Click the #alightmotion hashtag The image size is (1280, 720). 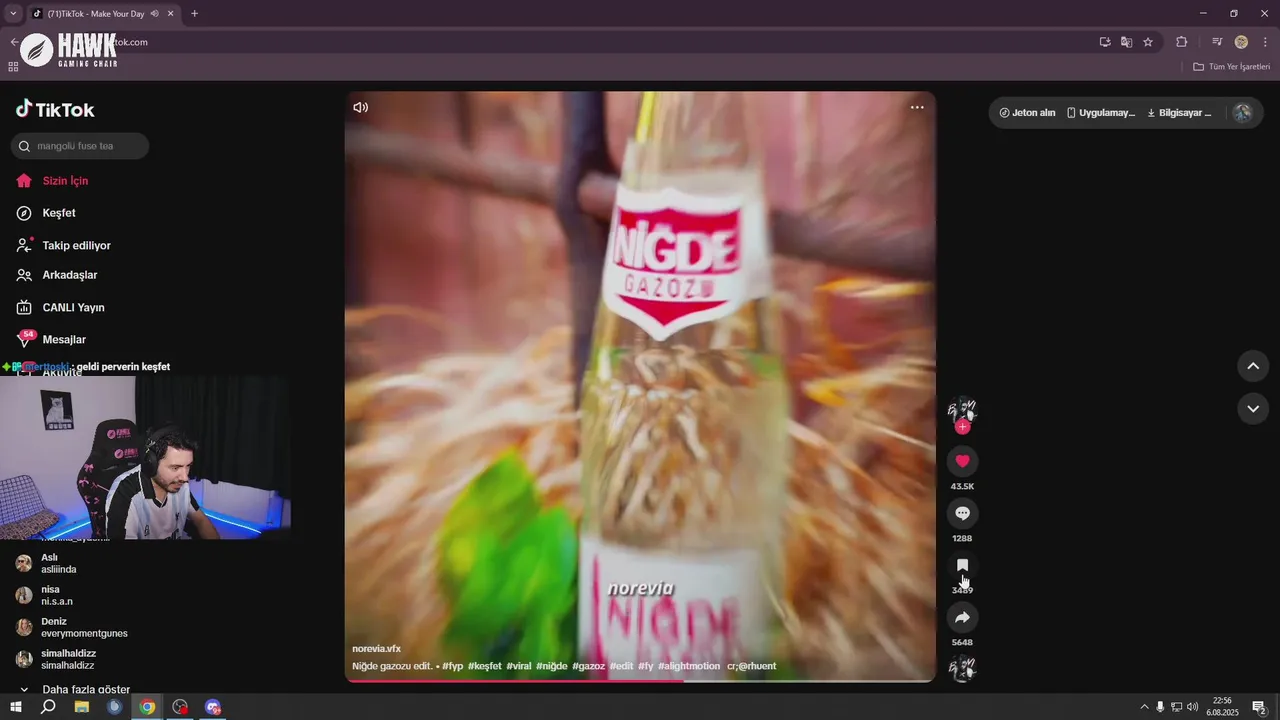[689, 666]
